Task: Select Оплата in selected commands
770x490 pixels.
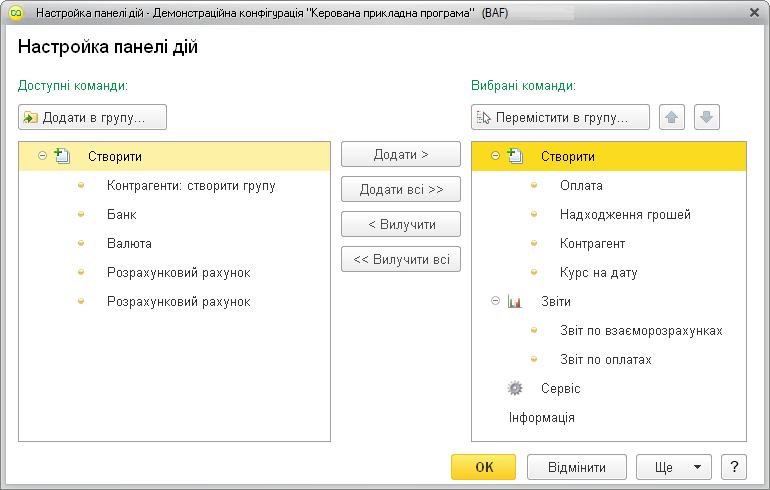Action: [x=609, y=185]
